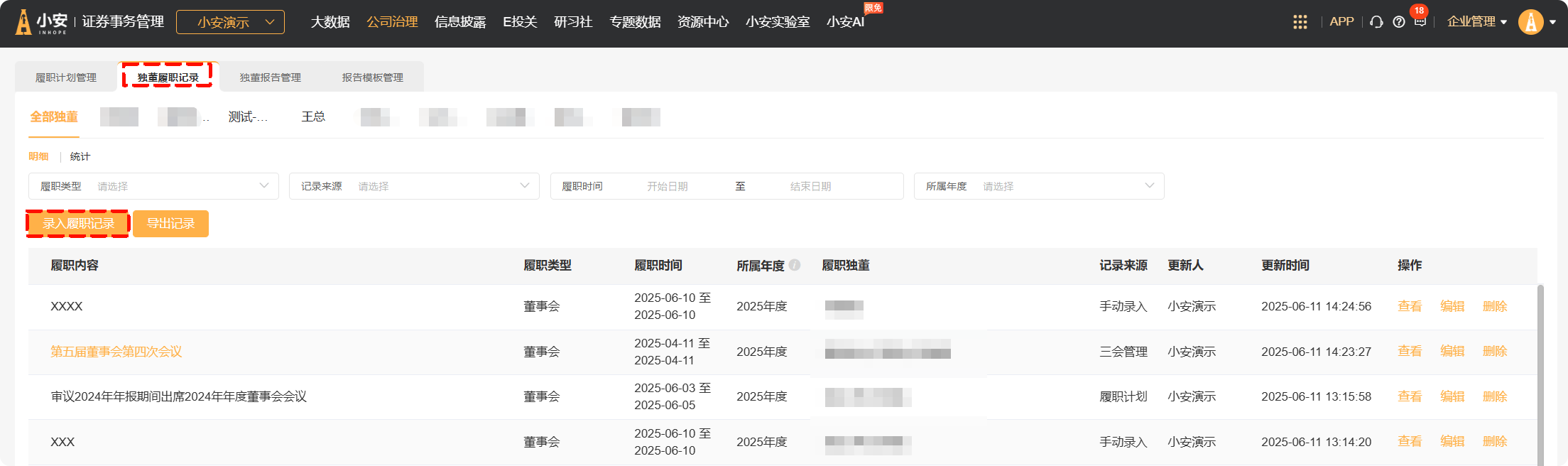
Task: Edit the 第五届董事会第四次会议 record
Action: point(1452,351)
